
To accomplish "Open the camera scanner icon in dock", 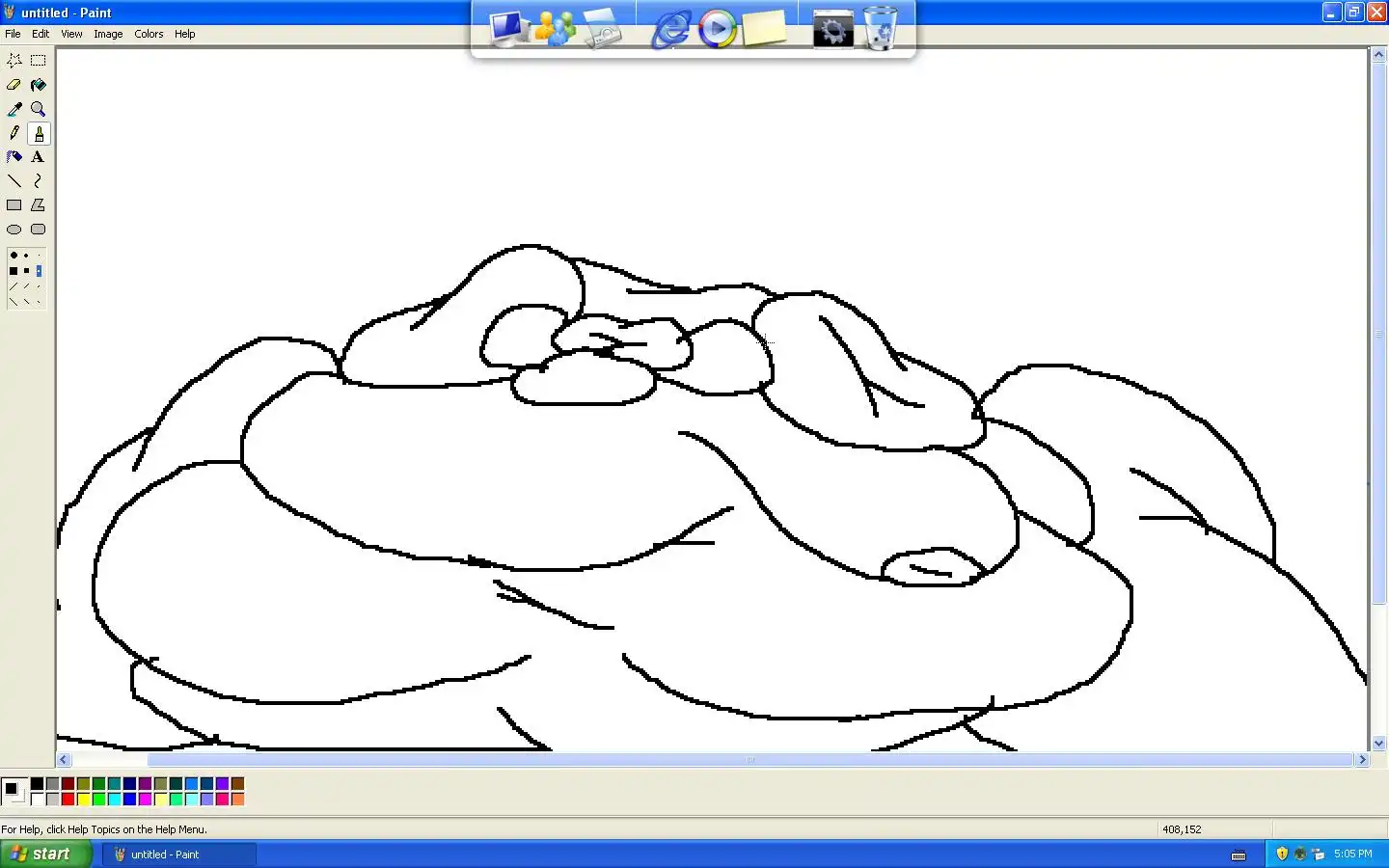I will 603,29.
